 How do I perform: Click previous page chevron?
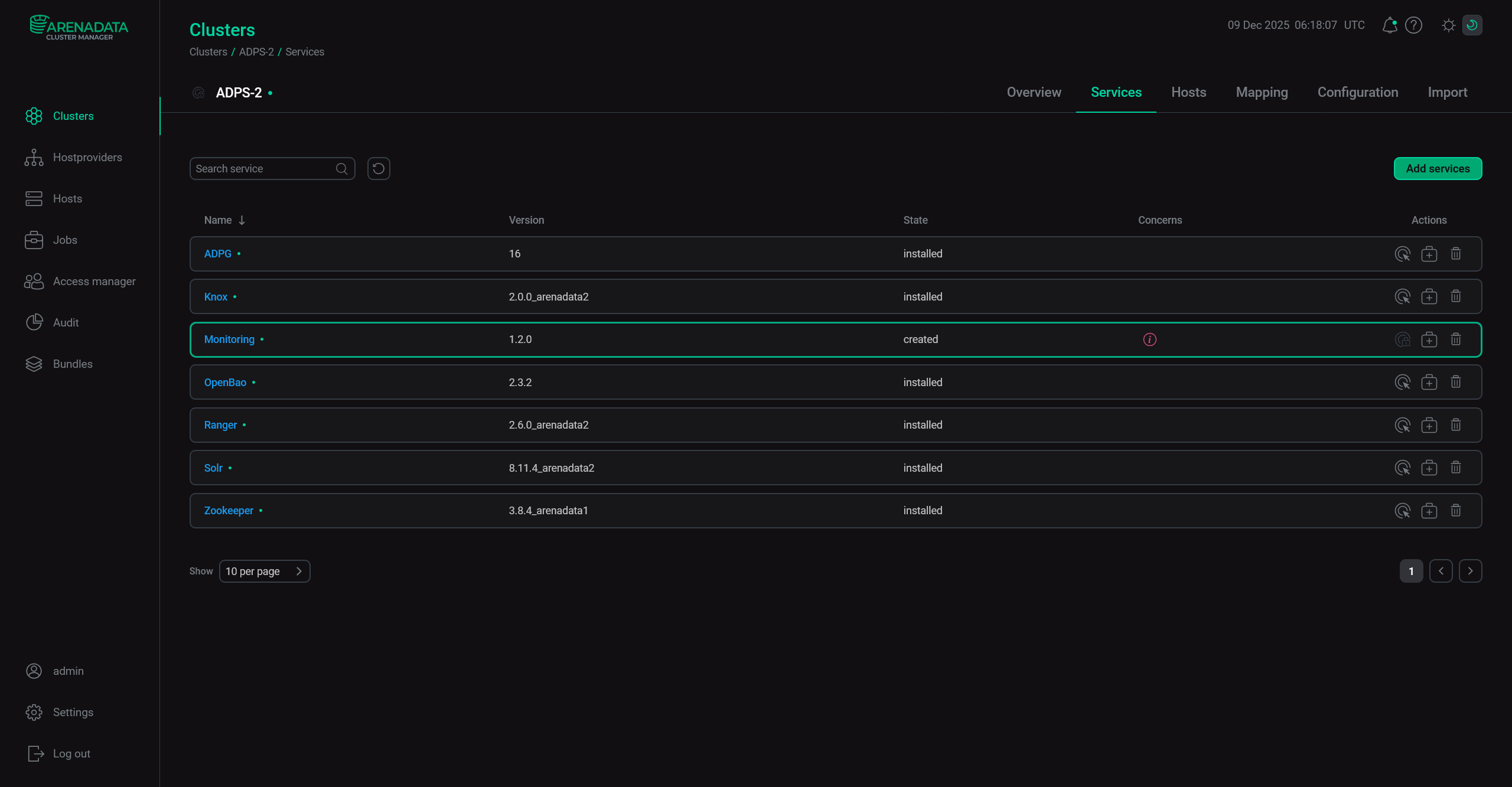point(1441,571)
